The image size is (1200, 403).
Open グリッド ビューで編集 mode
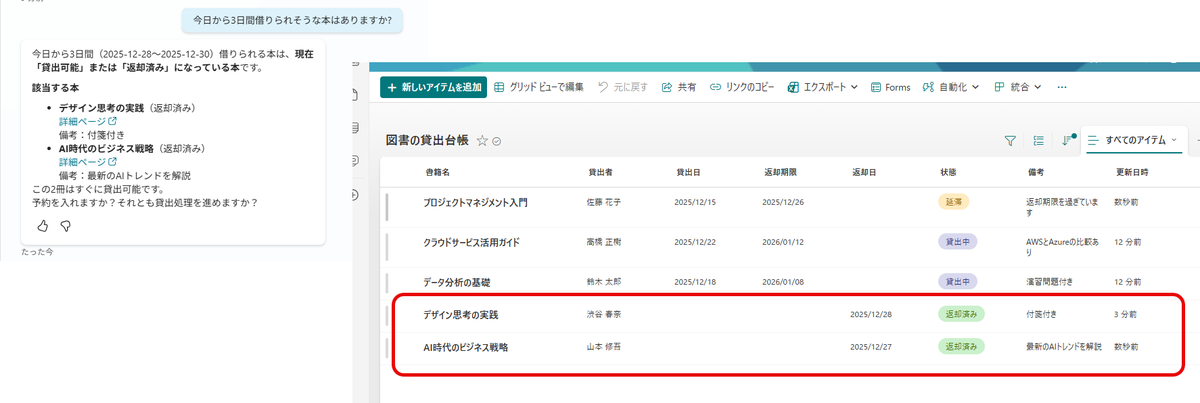(539, 87)
